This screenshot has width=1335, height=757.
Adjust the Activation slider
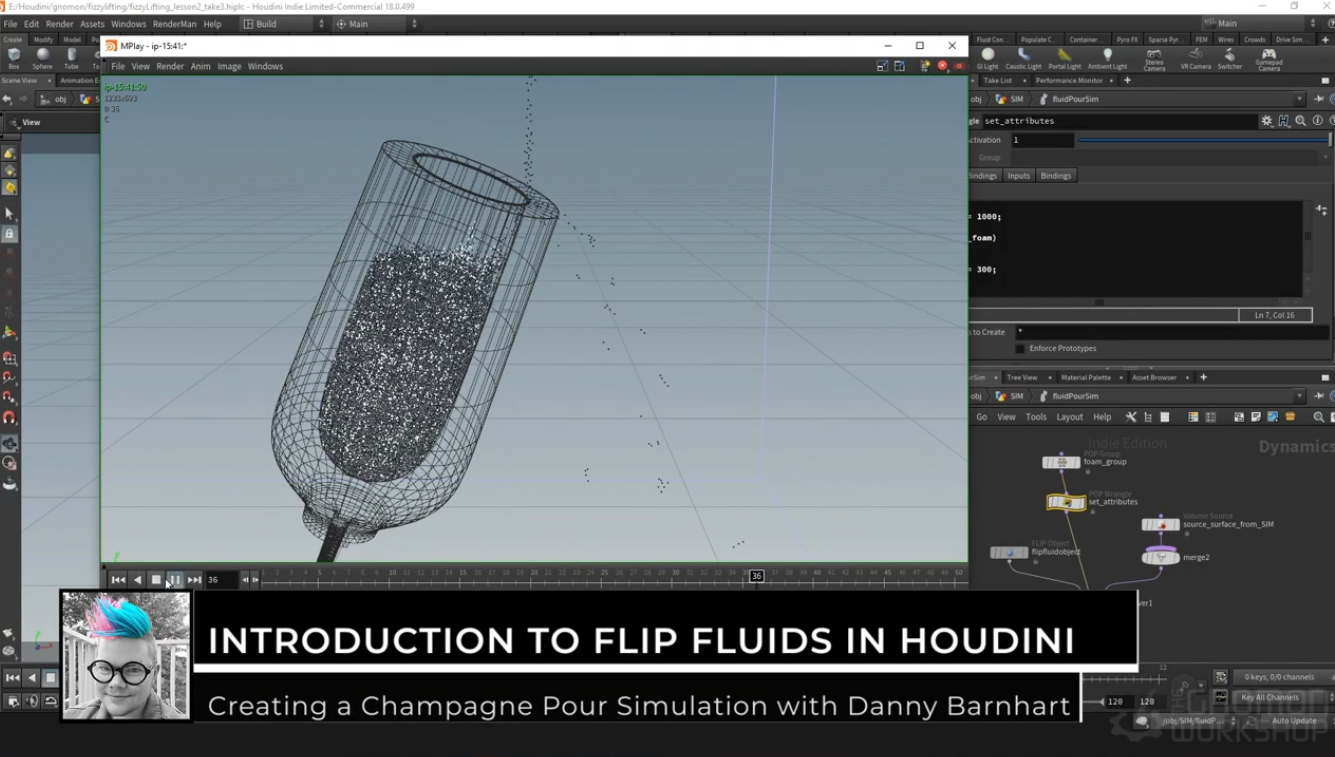pos(1204,140)
